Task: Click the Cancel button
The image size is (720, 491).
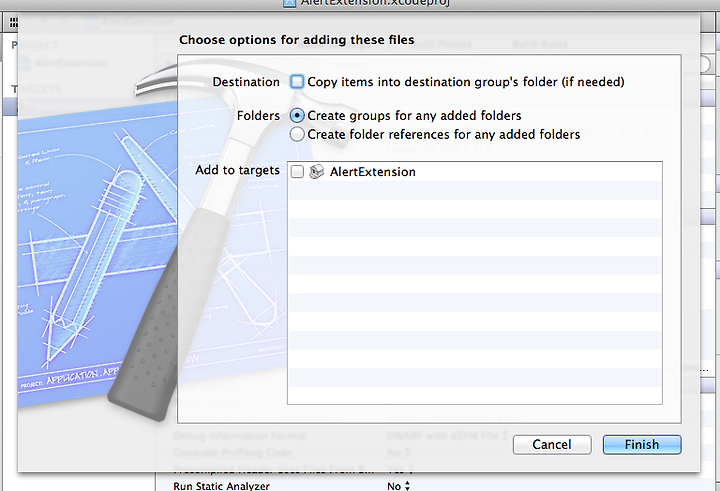Action: 552,445
